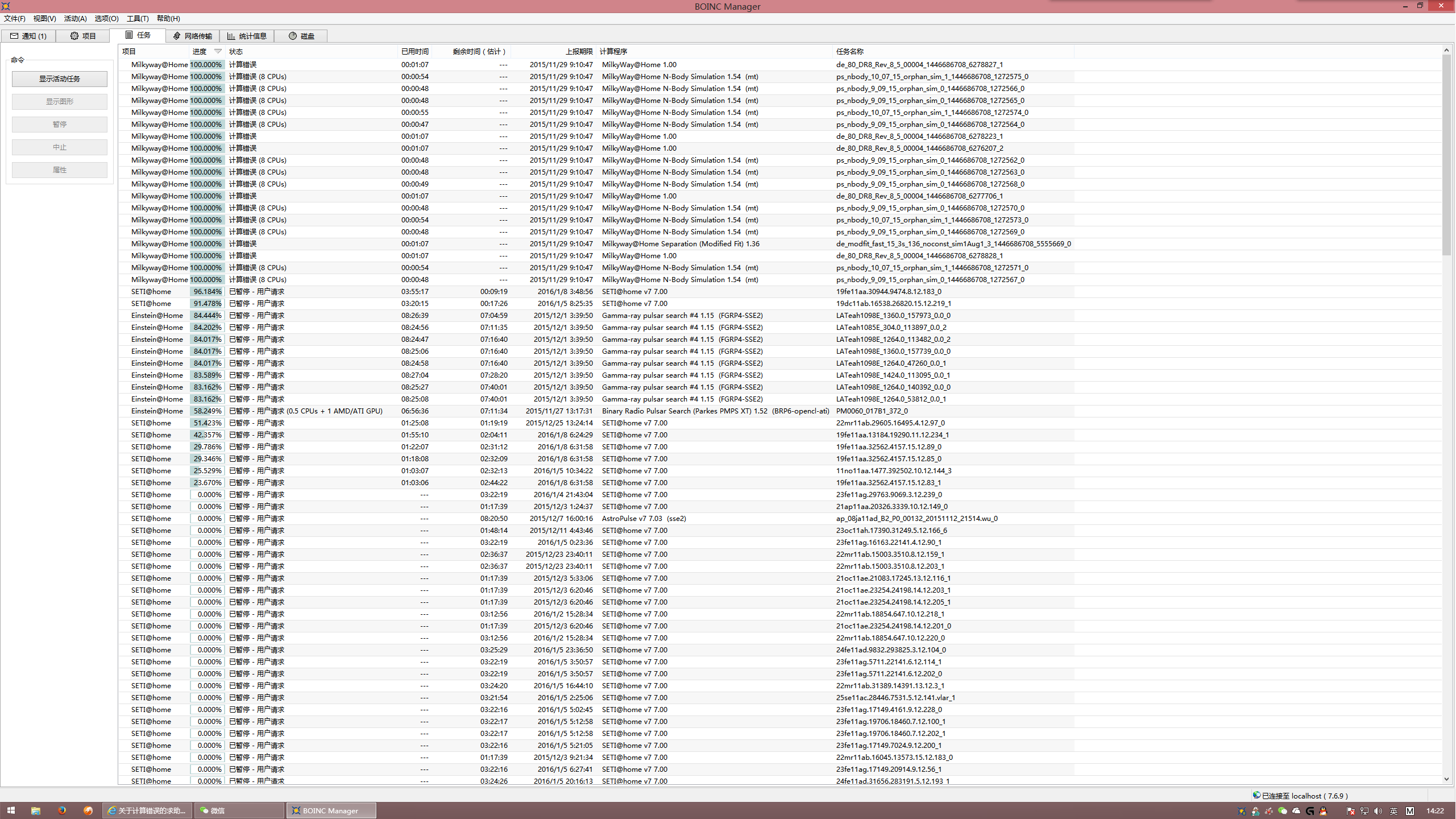Switch to the 项目 projects tab

(83, 36)
